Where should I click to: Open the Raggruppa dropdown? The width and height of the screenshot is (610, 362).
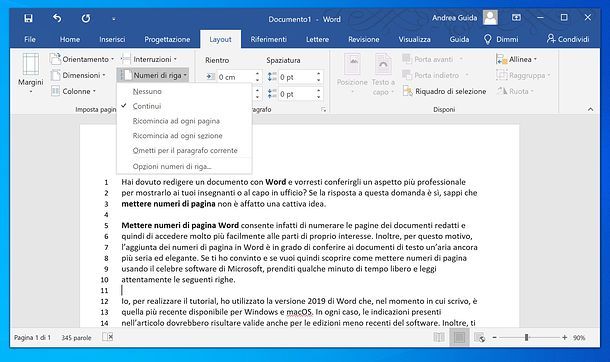524,75
